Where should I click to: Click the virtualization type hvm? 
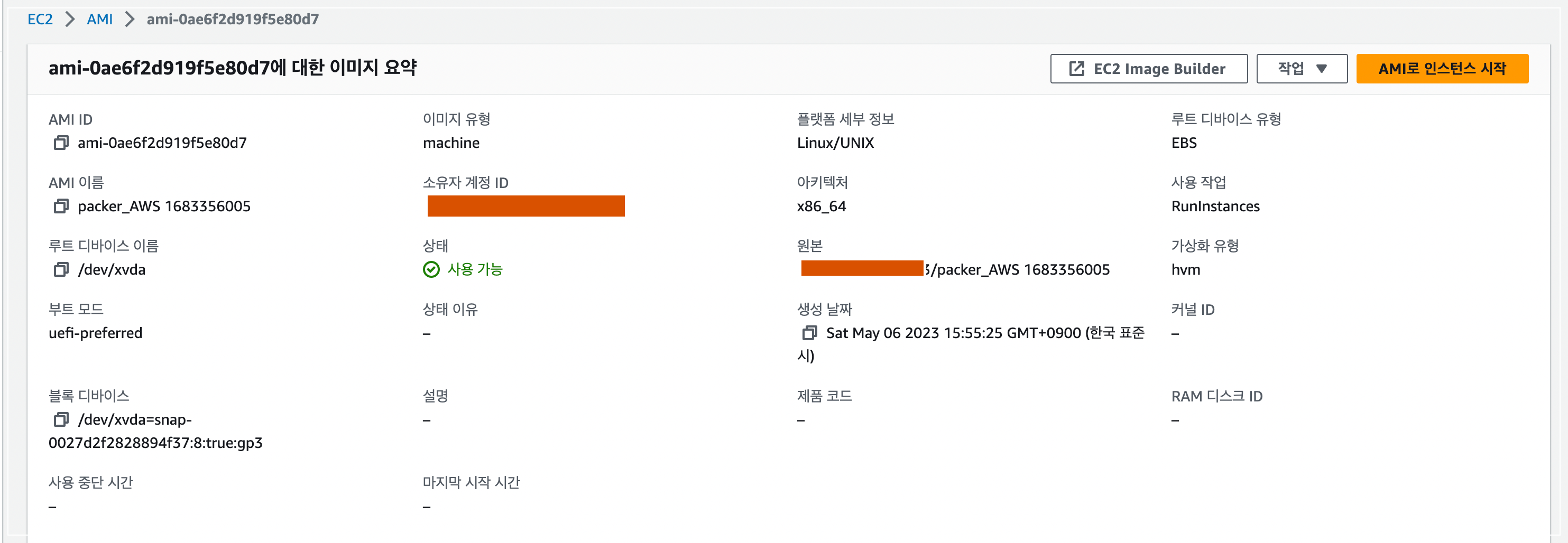click(1186, 269)
